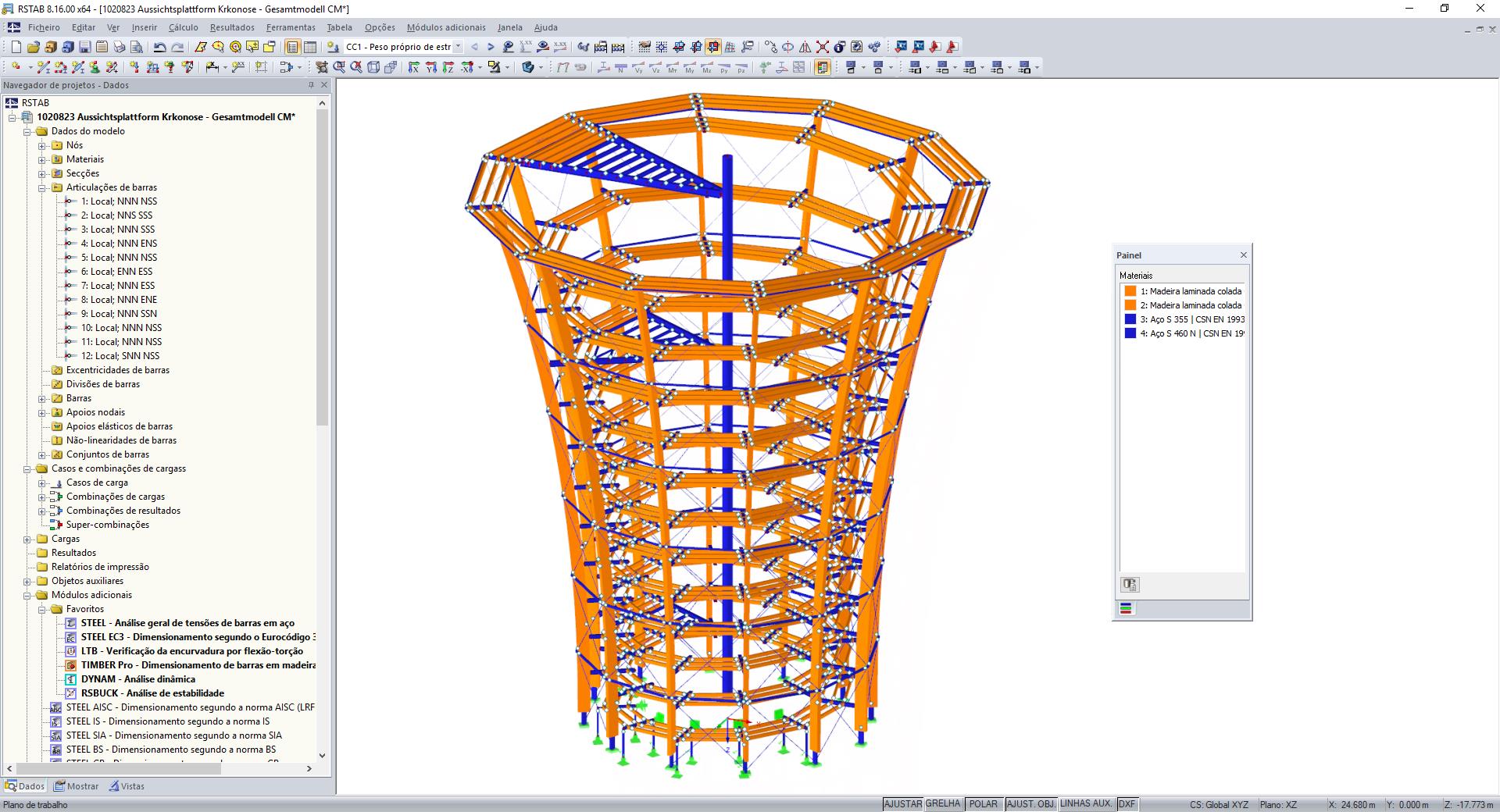Open the CC1 load case dropdown
The width and height of the screenshot is (1500, 812).
[x=458, y=47]
